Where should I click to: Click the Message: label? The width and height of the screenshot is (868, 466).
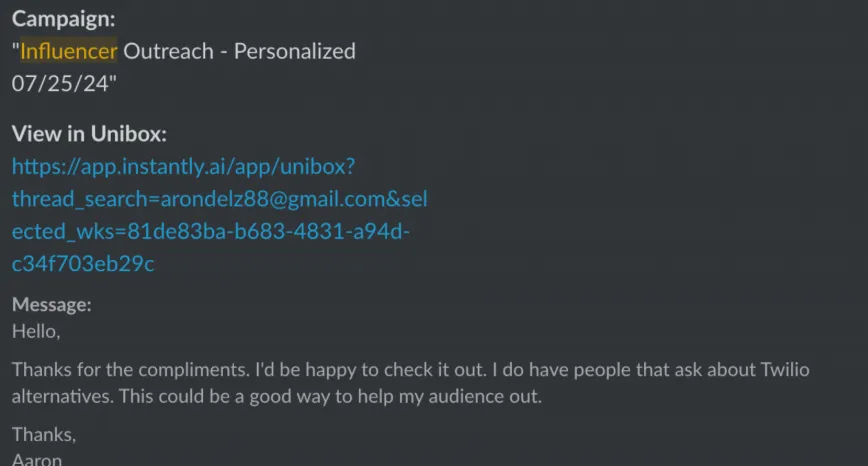[51, 304]
